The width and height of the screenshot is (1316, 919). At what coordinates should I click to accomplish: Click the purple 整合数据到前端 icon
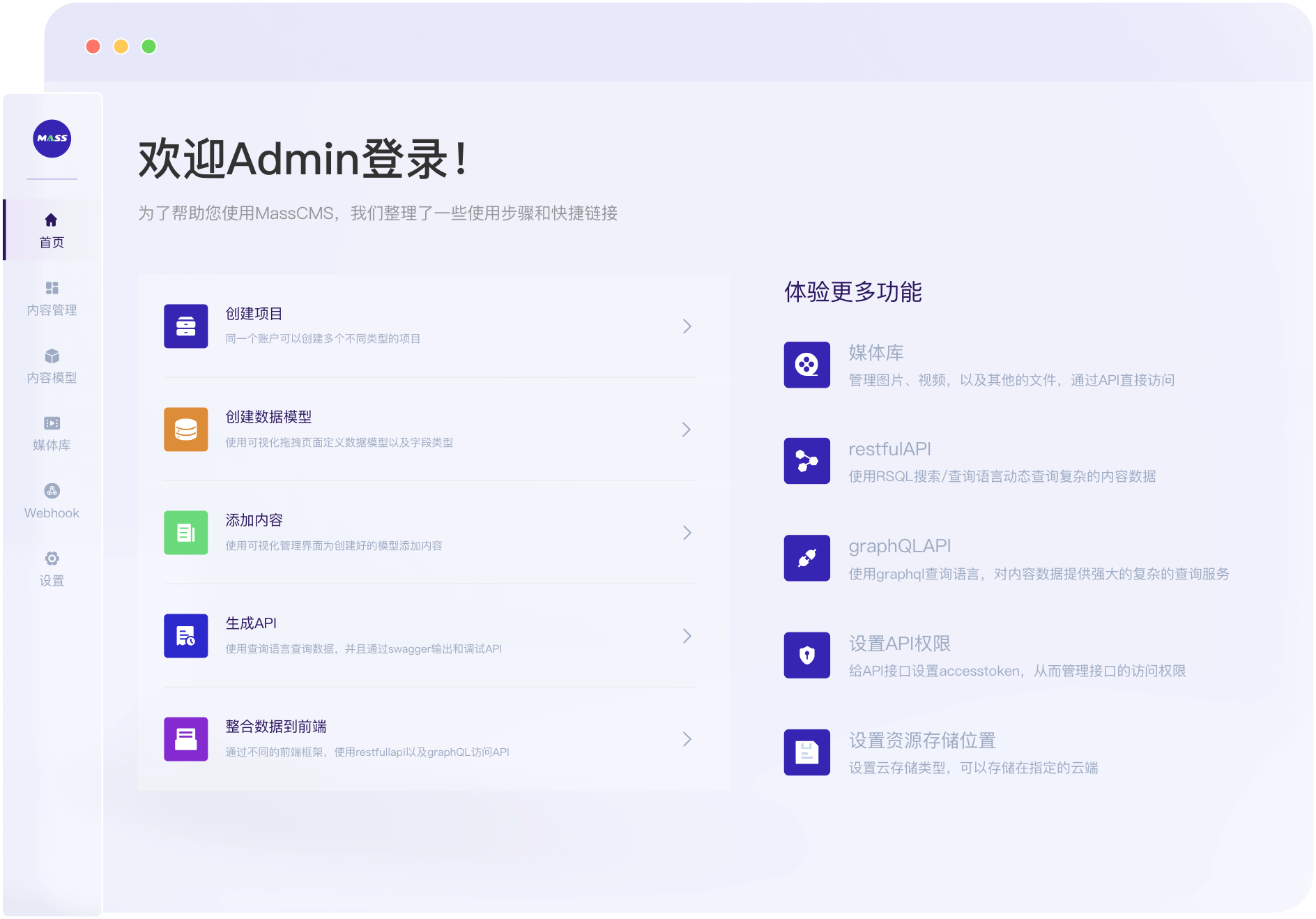click(x=185, y=738)
